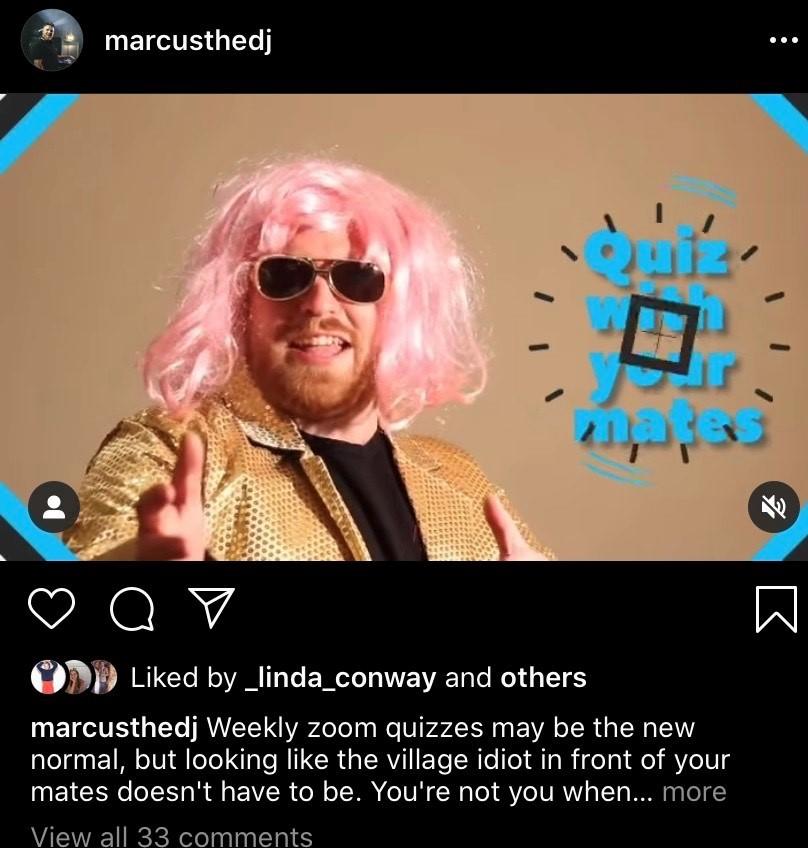Unmute the video using the speaker icon
The width and height of the screenshot is (808, 848).
[x=773, y=507]
